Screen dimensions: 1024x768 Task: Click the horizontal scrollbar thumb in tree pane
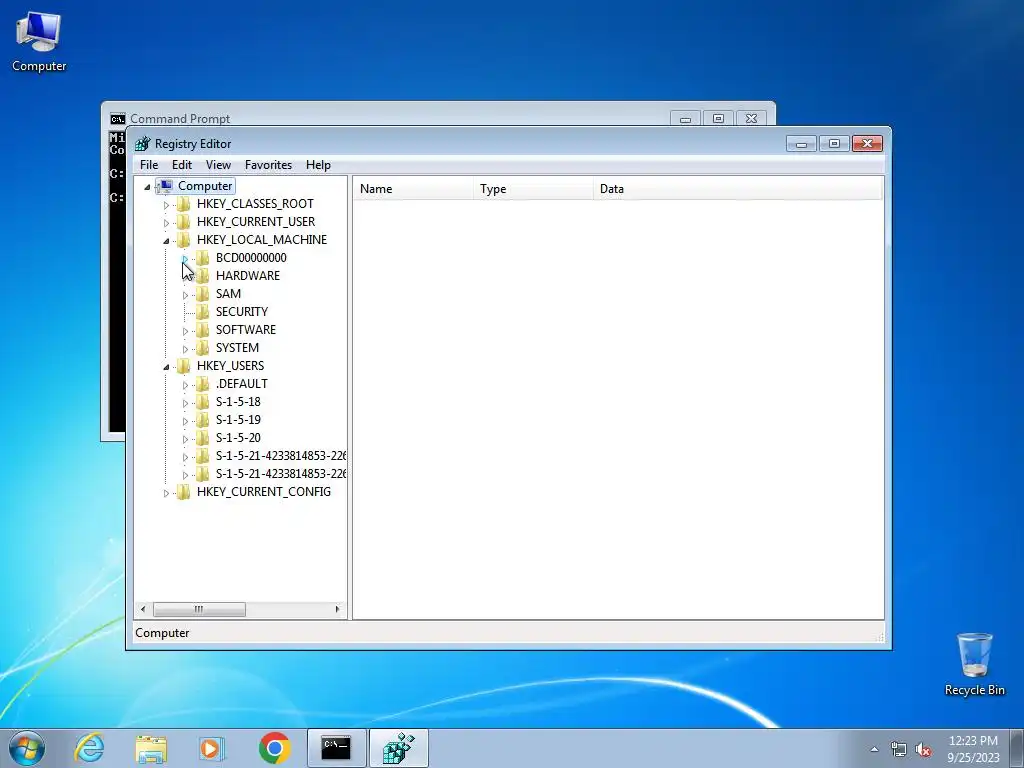(199, 609)
